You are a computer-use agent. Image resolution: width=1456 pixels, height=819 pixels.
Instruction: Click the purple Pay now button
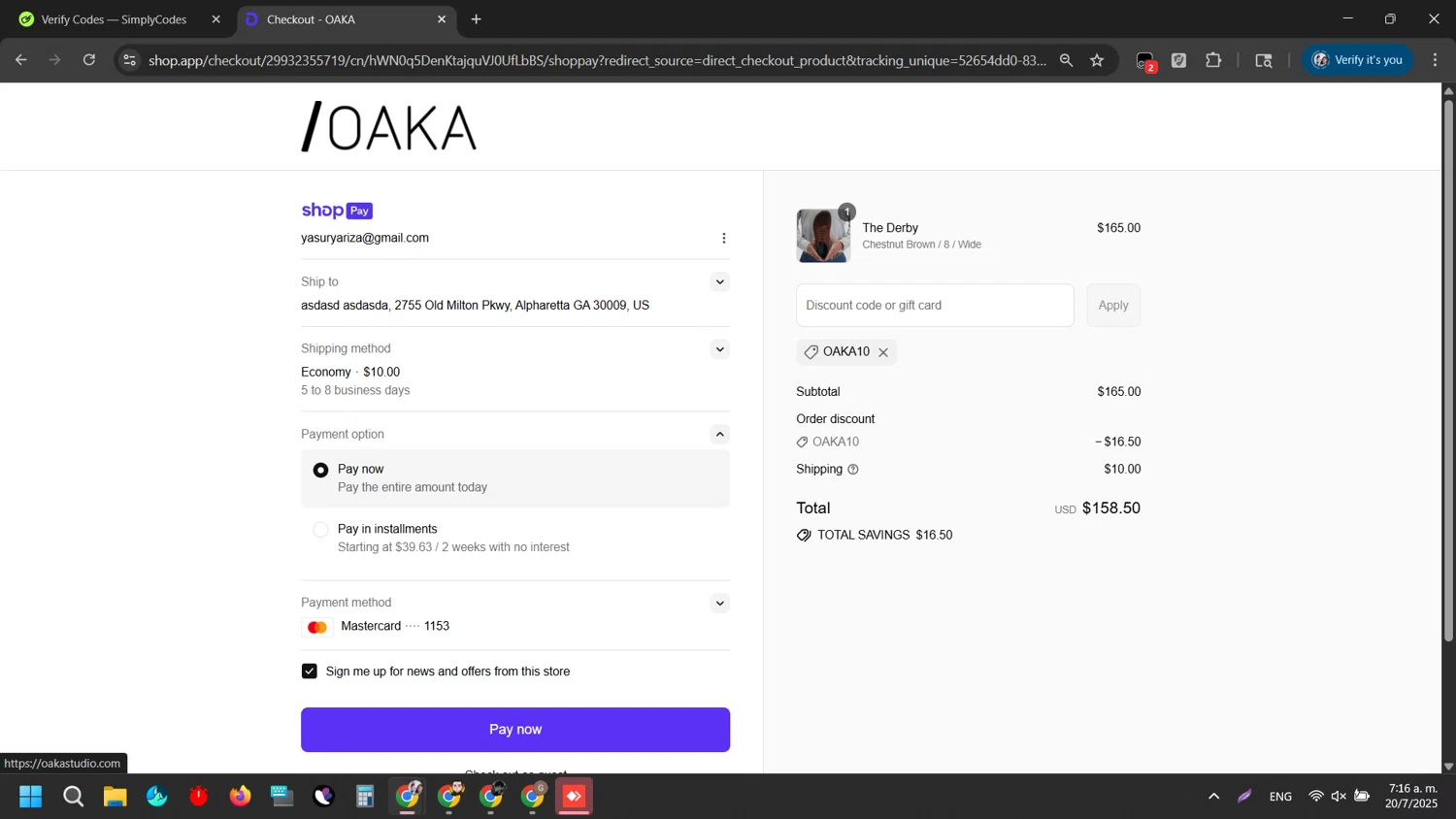[x=515, y=730]
